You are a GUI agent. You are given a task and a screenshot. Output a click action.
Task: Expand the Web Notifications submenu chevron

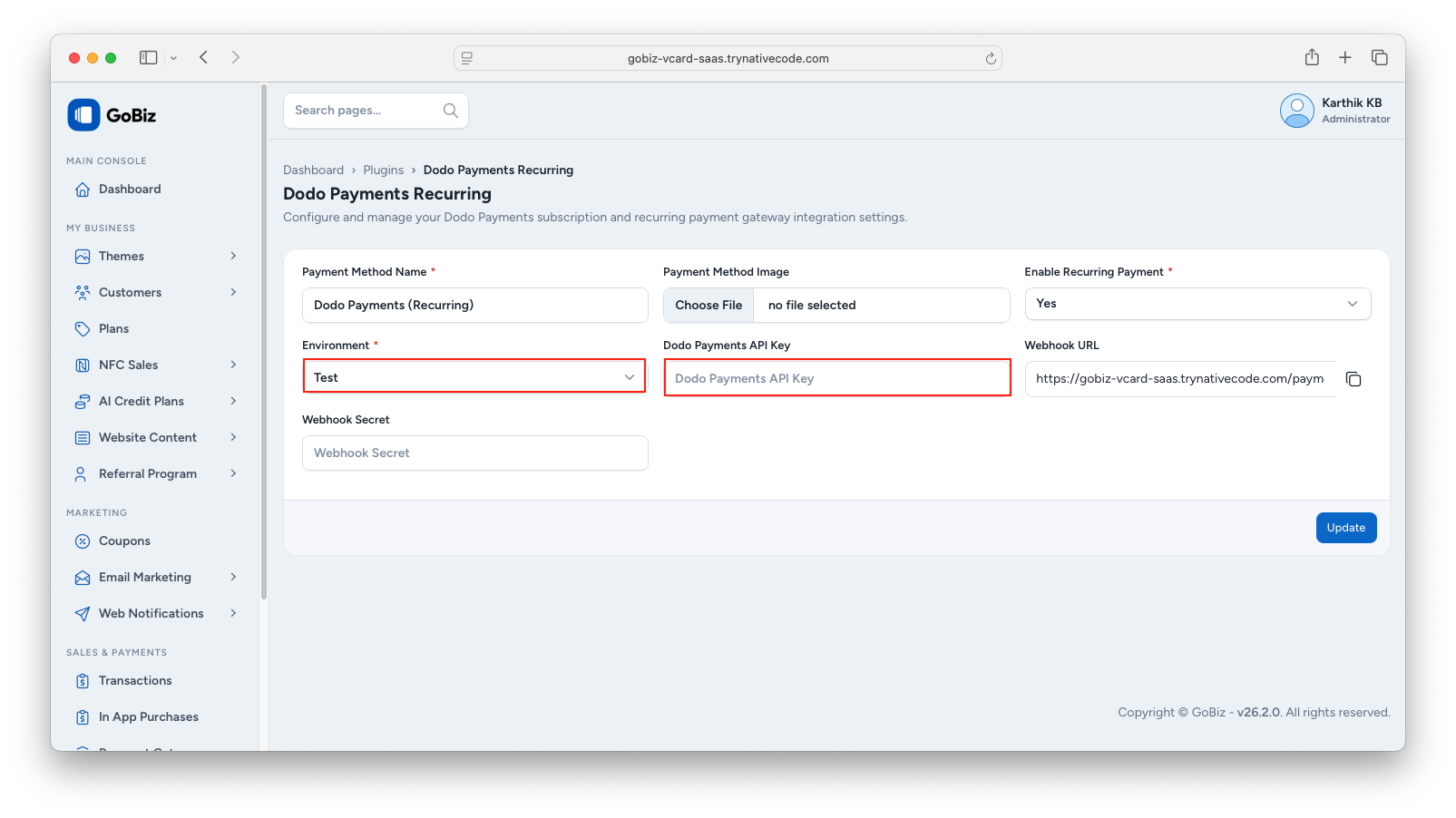tap(233, 613)
